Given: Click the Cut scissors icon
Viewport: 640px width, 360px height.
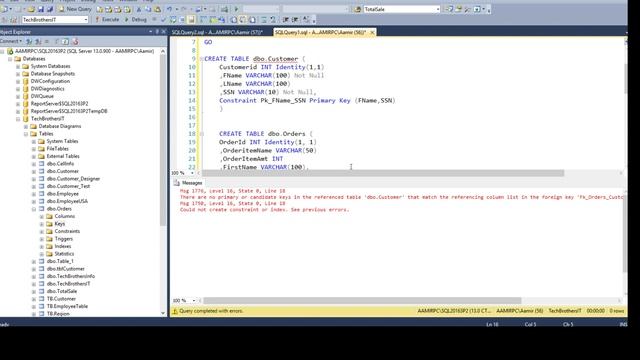Looking at the screenshot, I should 139,9.
